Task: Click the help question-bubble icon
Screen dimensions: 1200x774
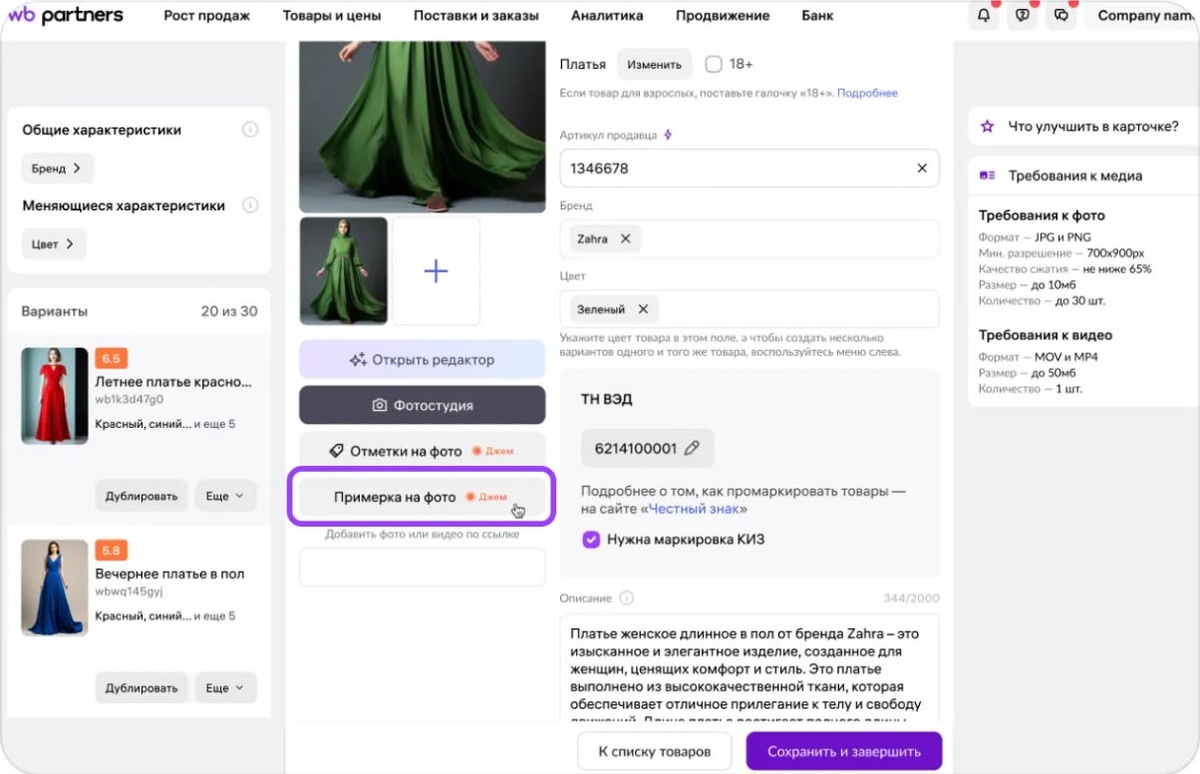Action: (x=1022, y=16)
